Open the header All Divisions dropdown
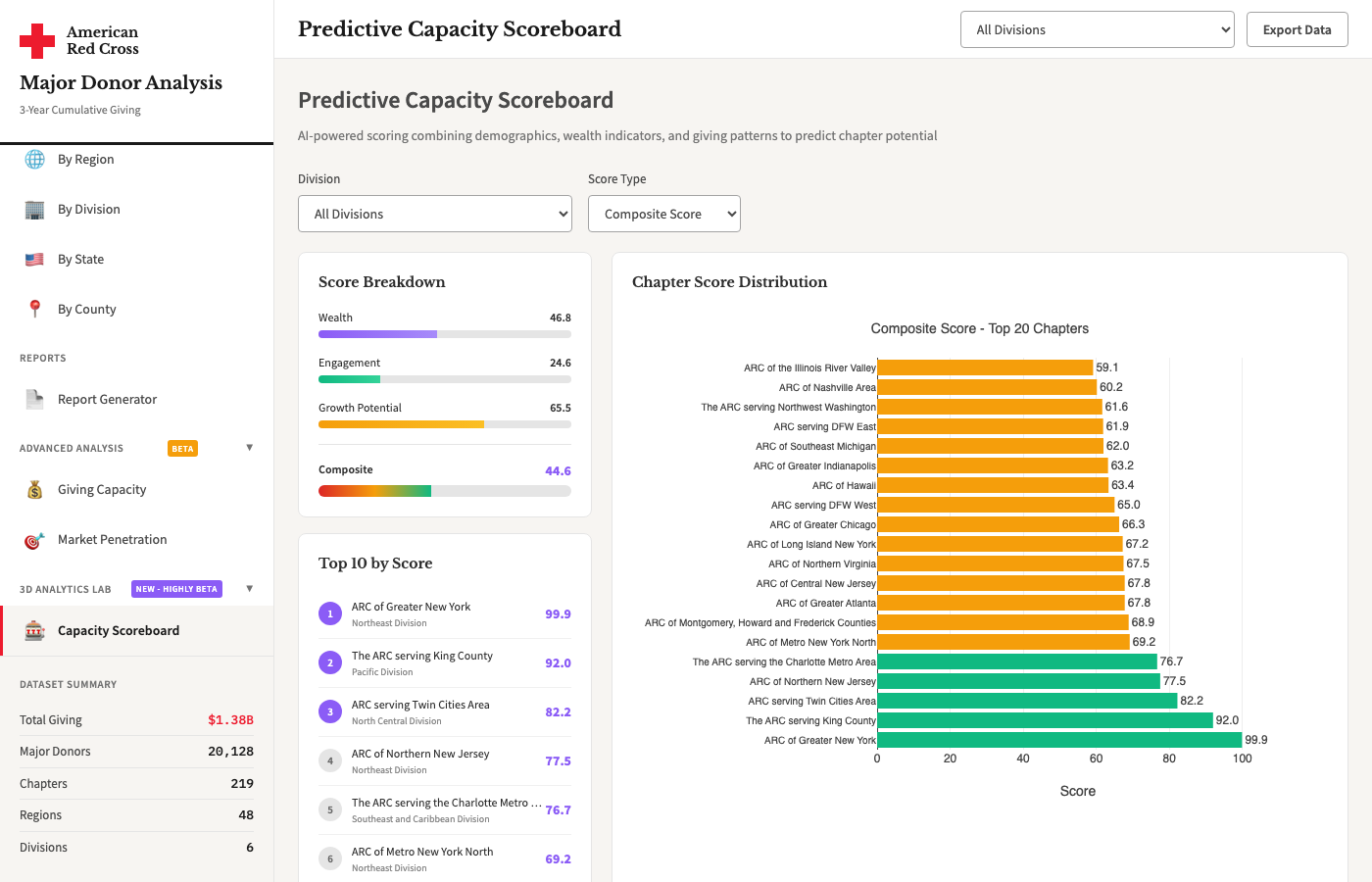 (x=1098, y=29)
